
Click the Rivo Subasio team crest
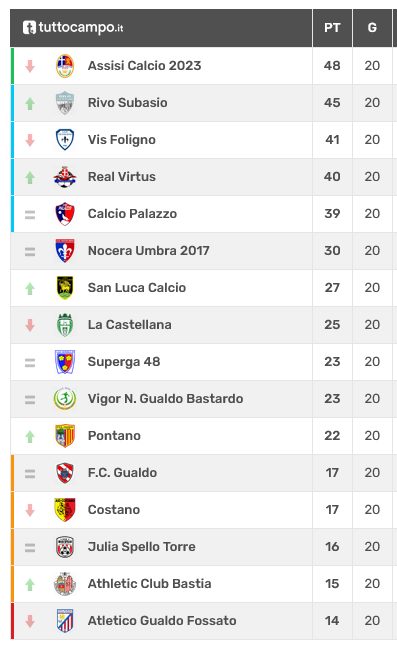[x=65, y=103]
